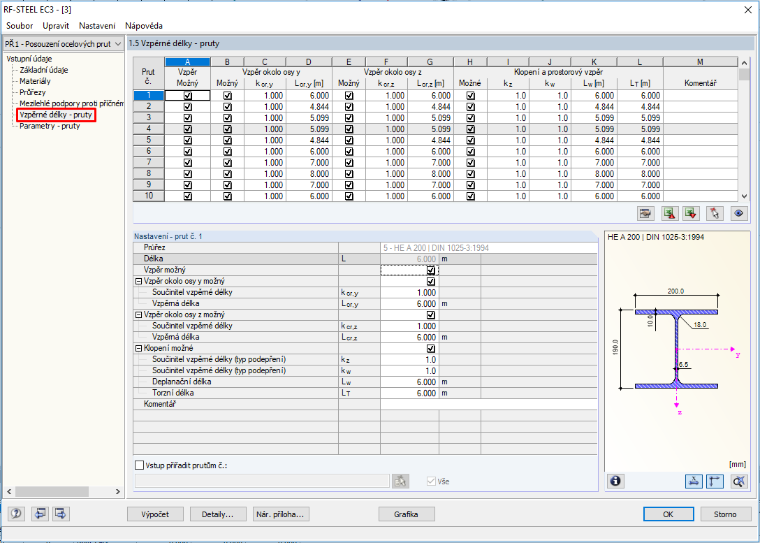Click navigator scroll left arrow

tap(9, 492)
